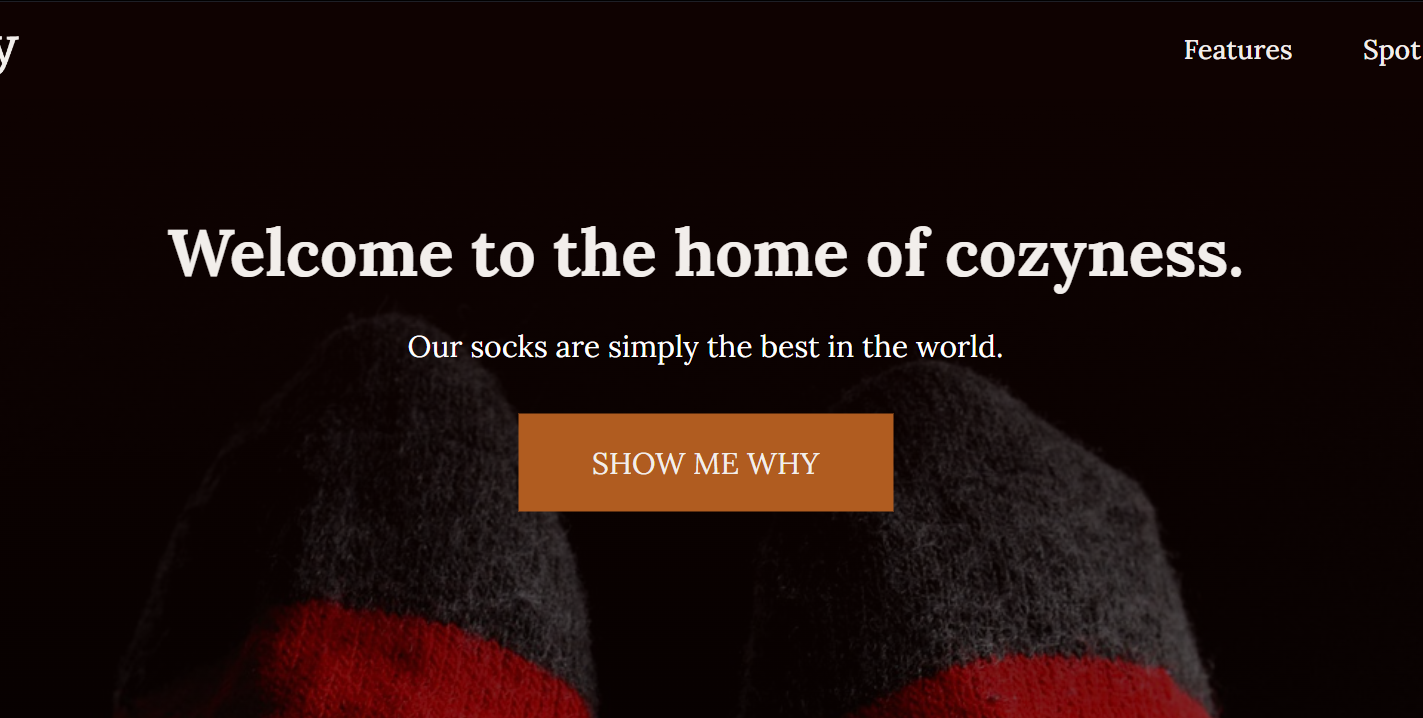Click the word socks in the tagline
This screenshot has height=718, width=1423.
(508, 347)
